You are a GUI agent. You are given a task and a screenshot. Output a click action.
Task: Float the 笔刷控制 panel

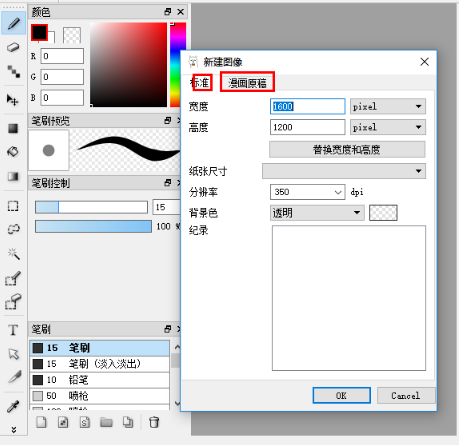point(168,182)
